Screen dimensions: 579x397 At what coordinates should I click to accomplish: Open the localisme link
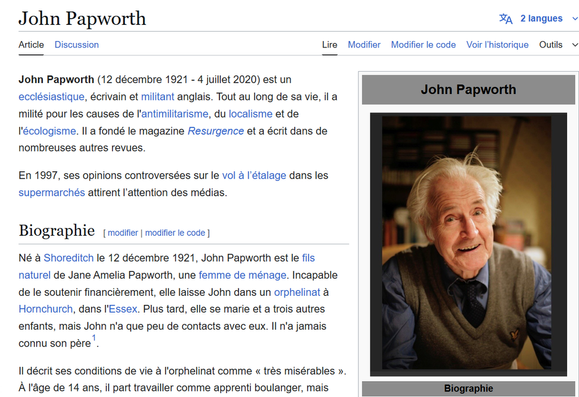click(250, 114)
